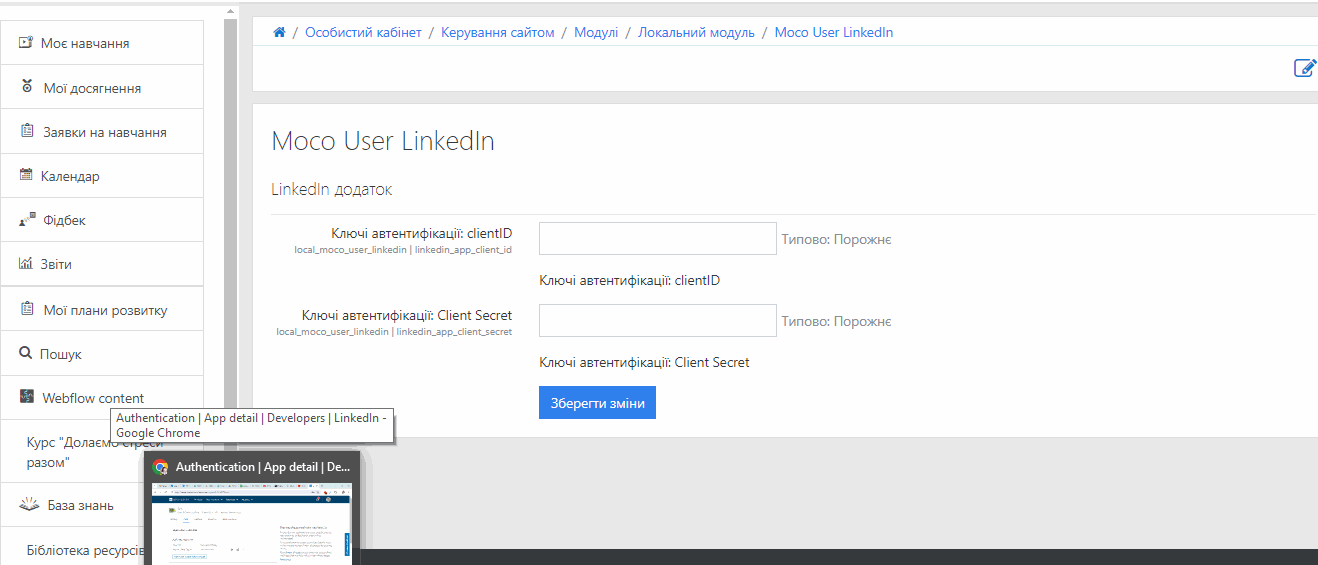
Task: Click the clientID input field
Action: tap(657, 239)
